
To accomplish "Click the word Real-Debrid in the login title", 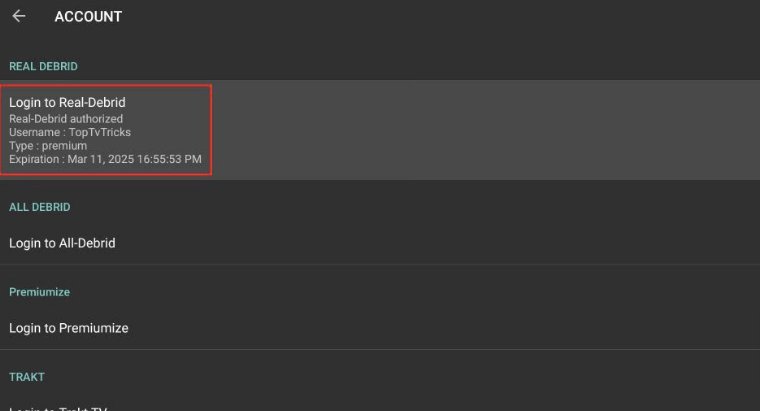I will click(x=92, y=102).
